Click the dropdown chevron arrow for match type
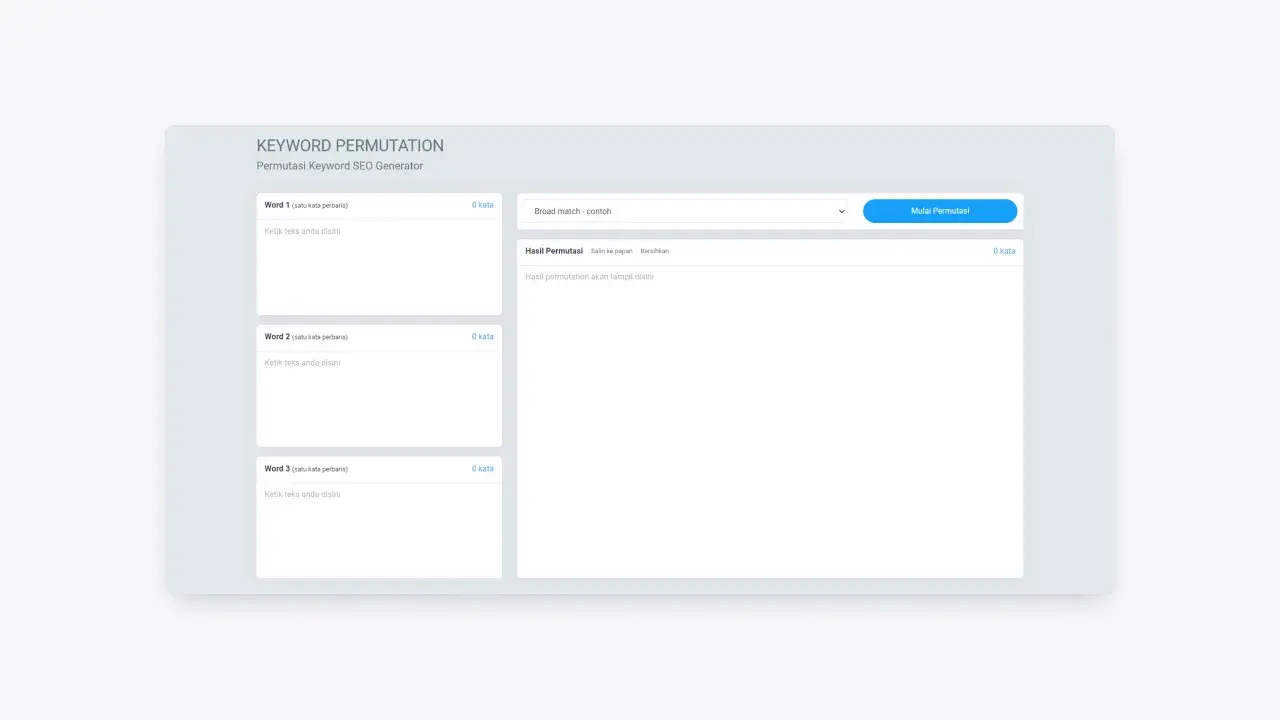The width and height of the screenshot is (1280, 720). pos(841,212)
